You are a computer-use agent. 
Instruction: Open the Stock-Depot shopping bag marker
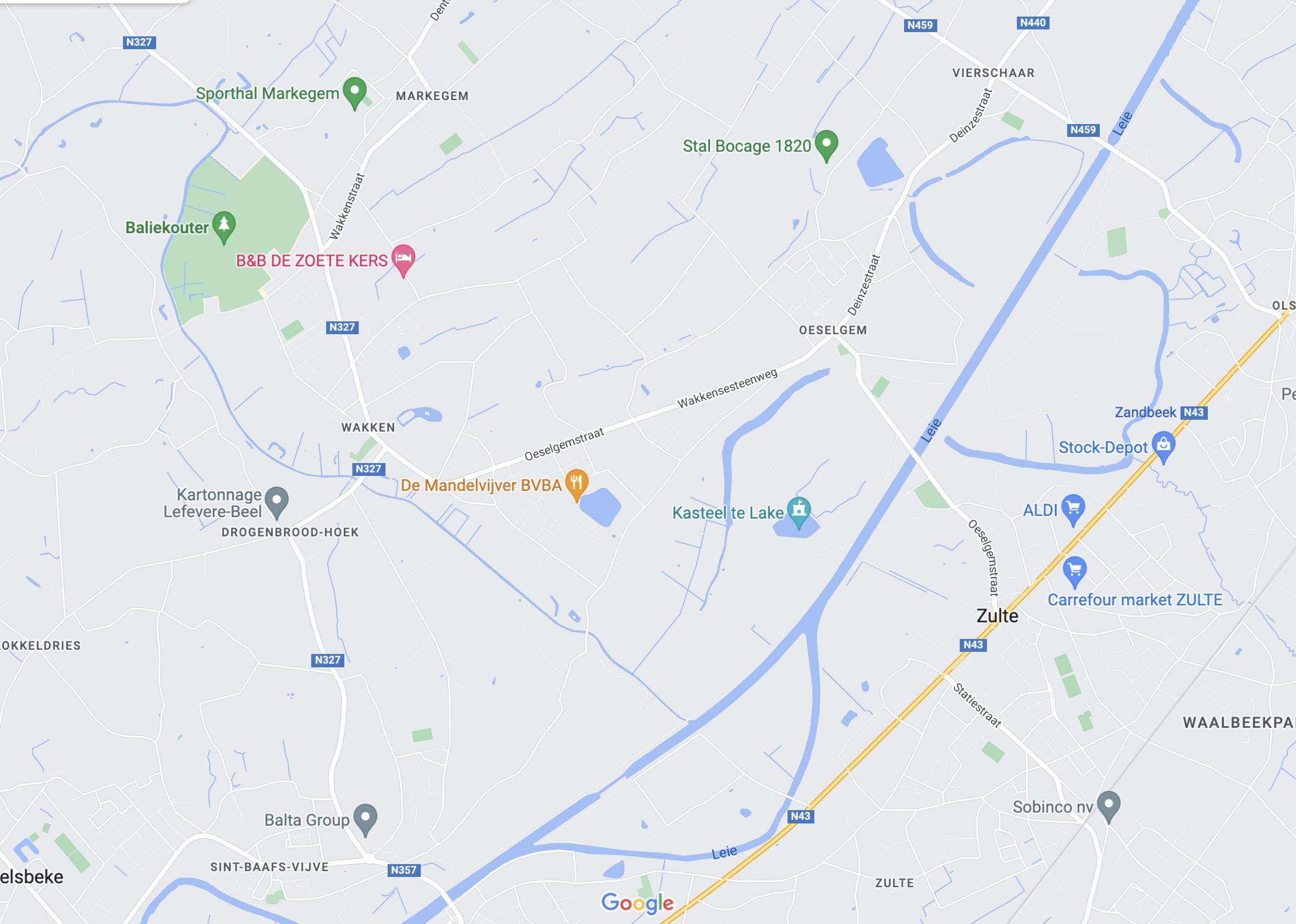tap(1163, 447)
